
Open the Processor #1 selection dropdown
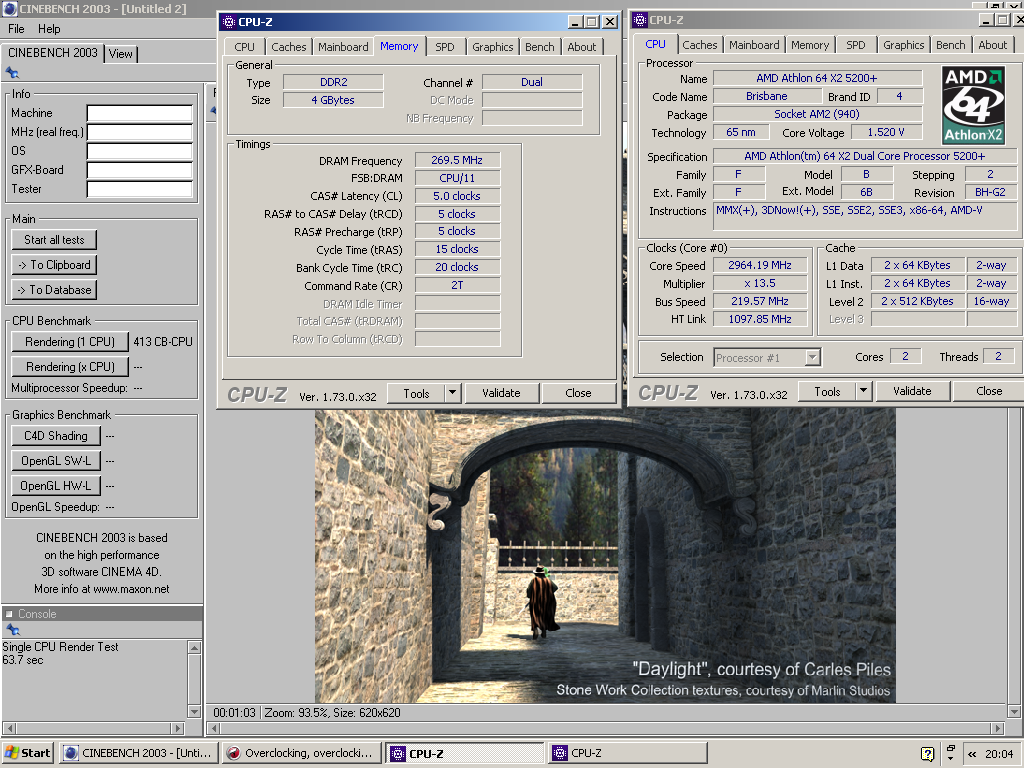[812, 357]
